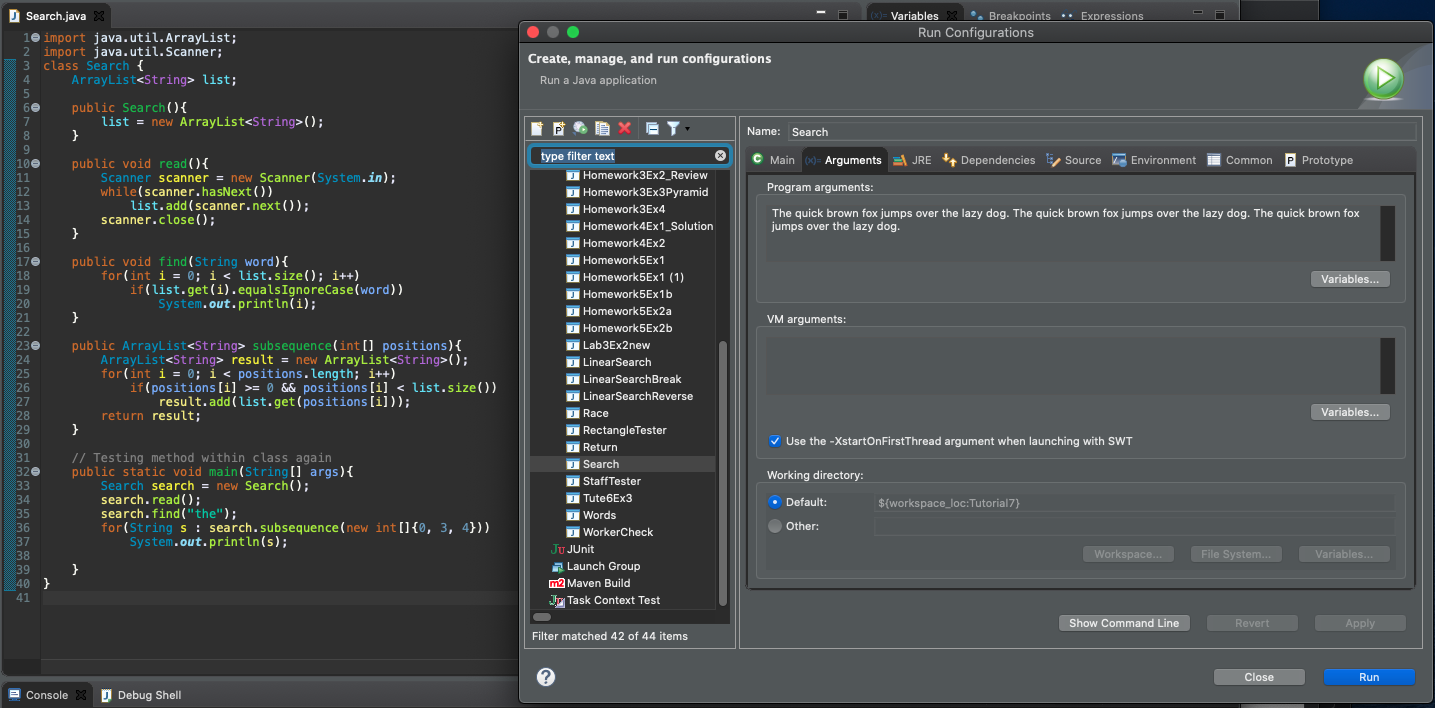Toggle the -XstartOnFirstThread checkbox
This screenshot has width=1435, height=708.
pyautogui.click(x=775, y=441)
